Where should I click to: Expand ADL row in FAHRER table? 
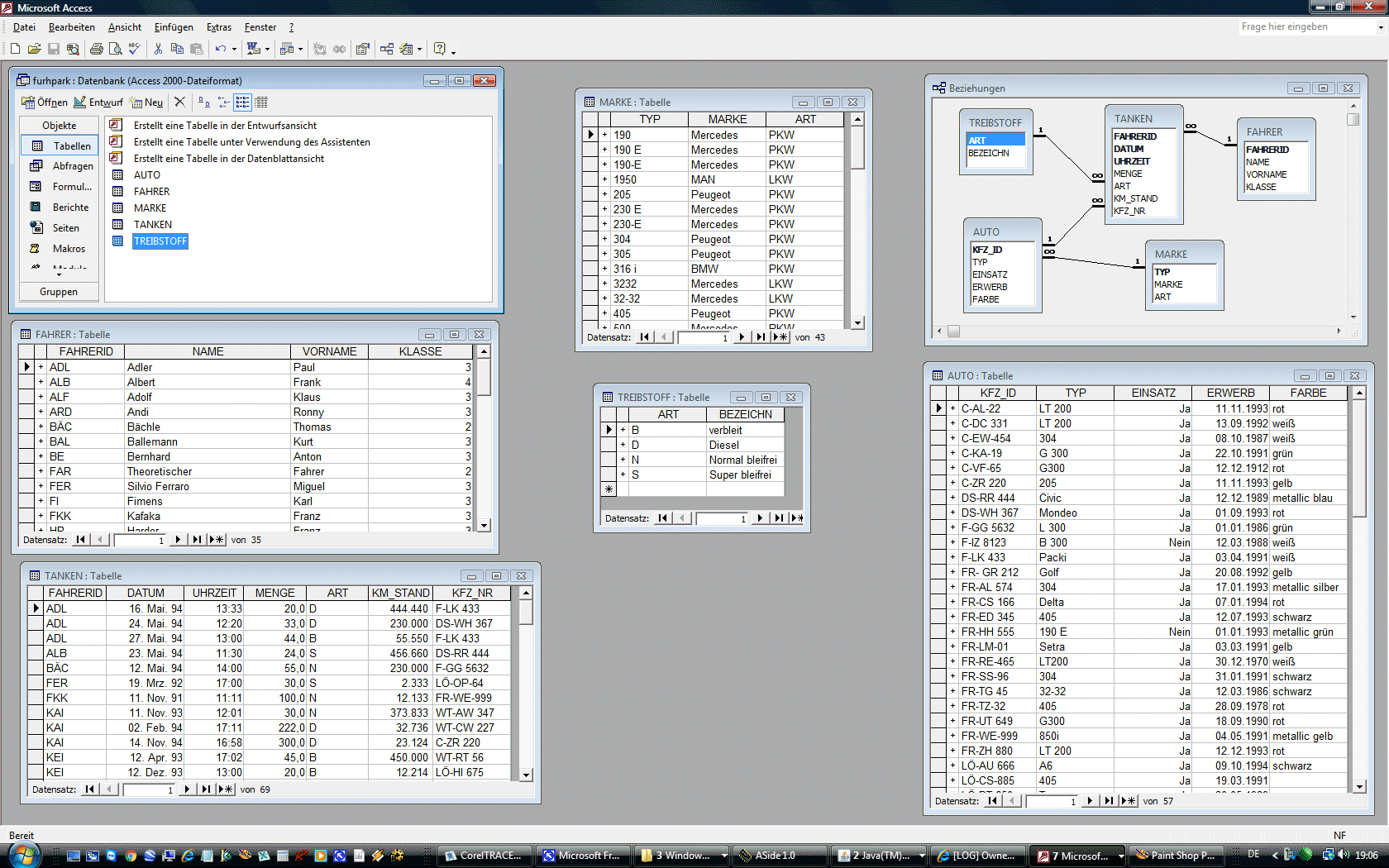point(41,367)
